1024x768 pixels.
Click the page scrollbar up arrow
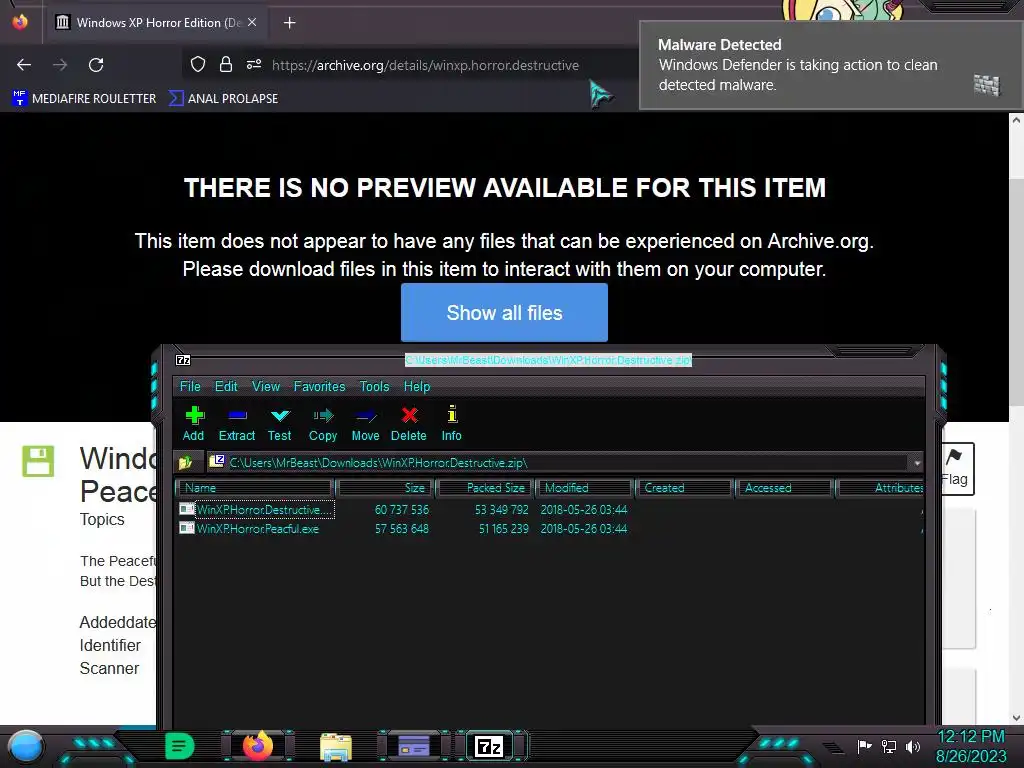click(x=1016, y=120)
